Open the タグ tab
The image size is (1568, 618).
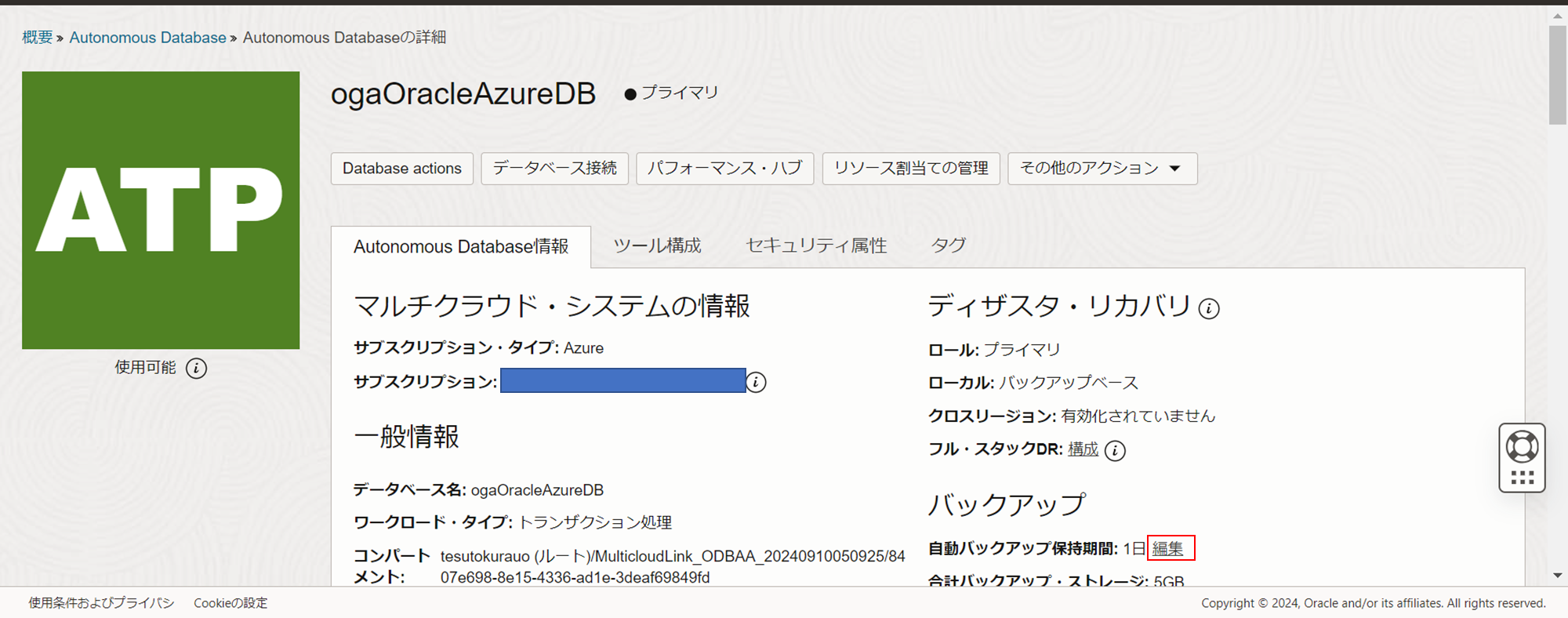pos(949,245)
